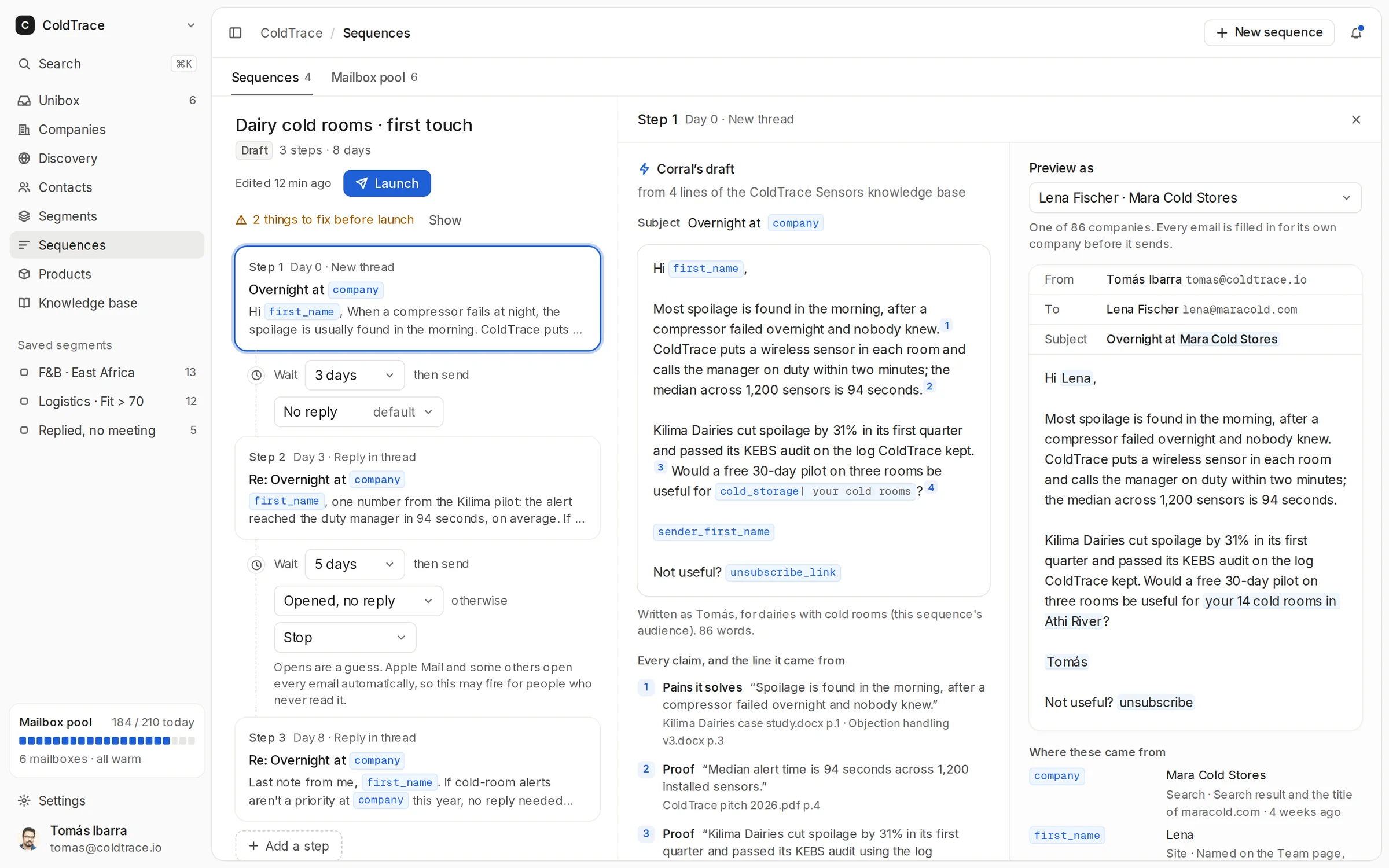Open saved segment F&B · East Africa

pyautogui.click(x=107, y=372)
